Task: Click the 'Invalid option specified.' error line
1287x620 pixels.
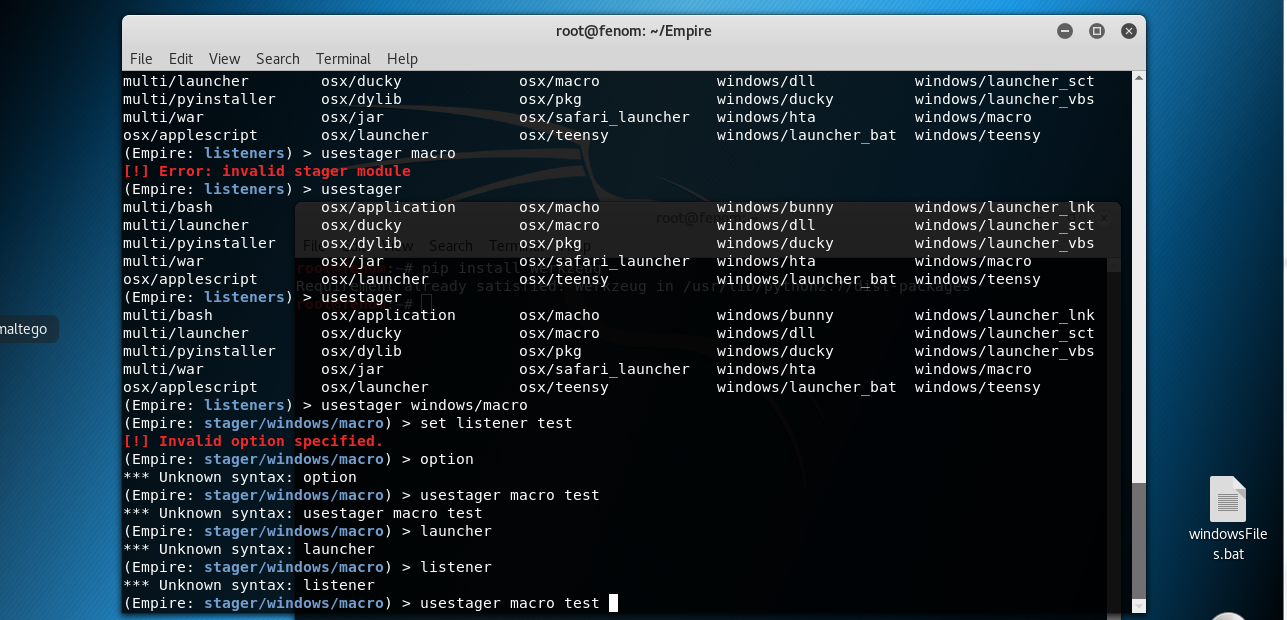Action: tap(253, 441)
